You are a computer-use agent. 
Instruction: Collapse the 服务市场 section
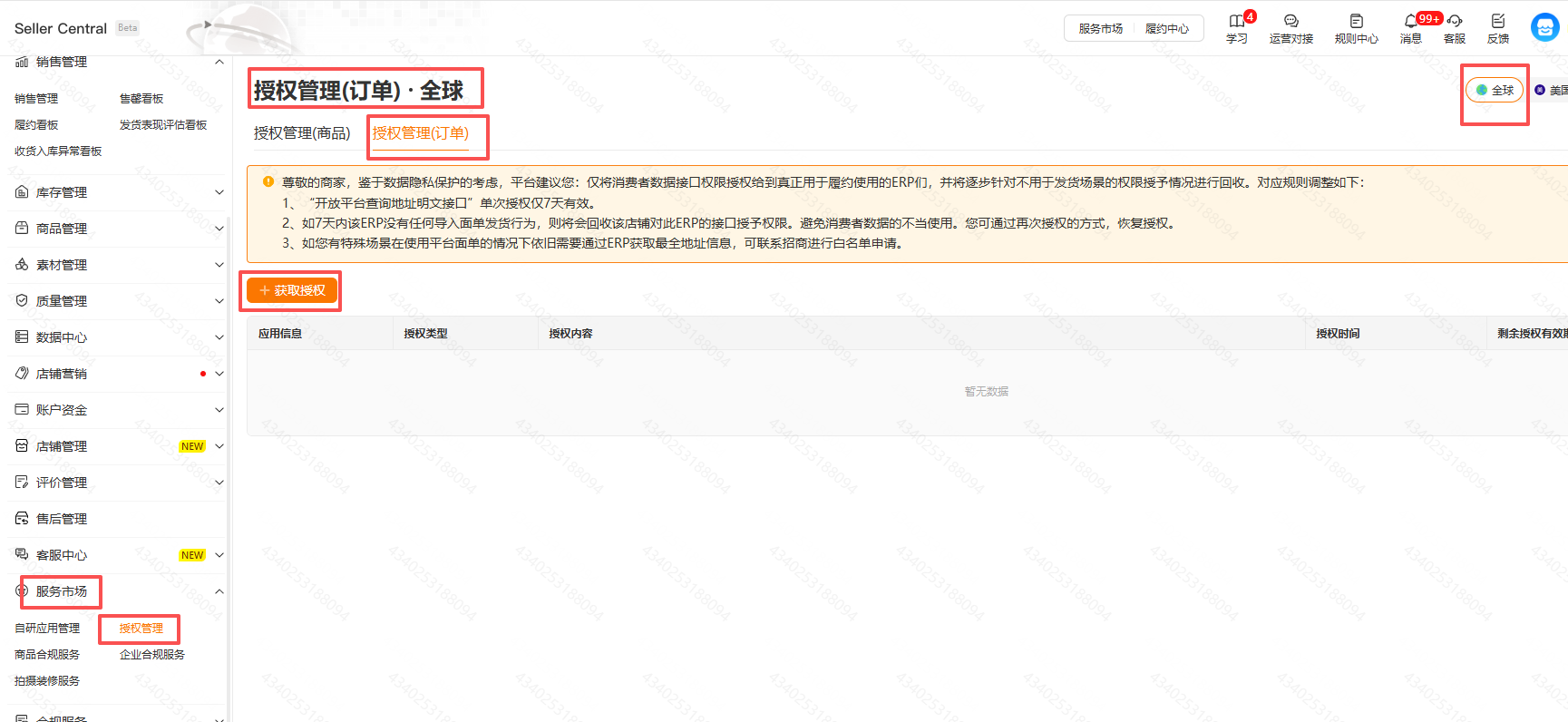click(219, 591)
